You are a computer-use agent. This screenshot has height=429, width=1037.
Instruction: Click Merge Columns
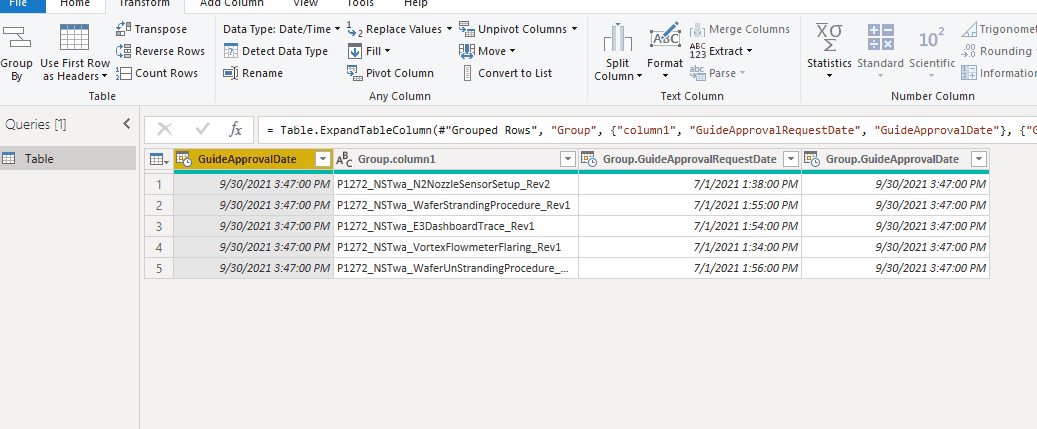point(740,29)
